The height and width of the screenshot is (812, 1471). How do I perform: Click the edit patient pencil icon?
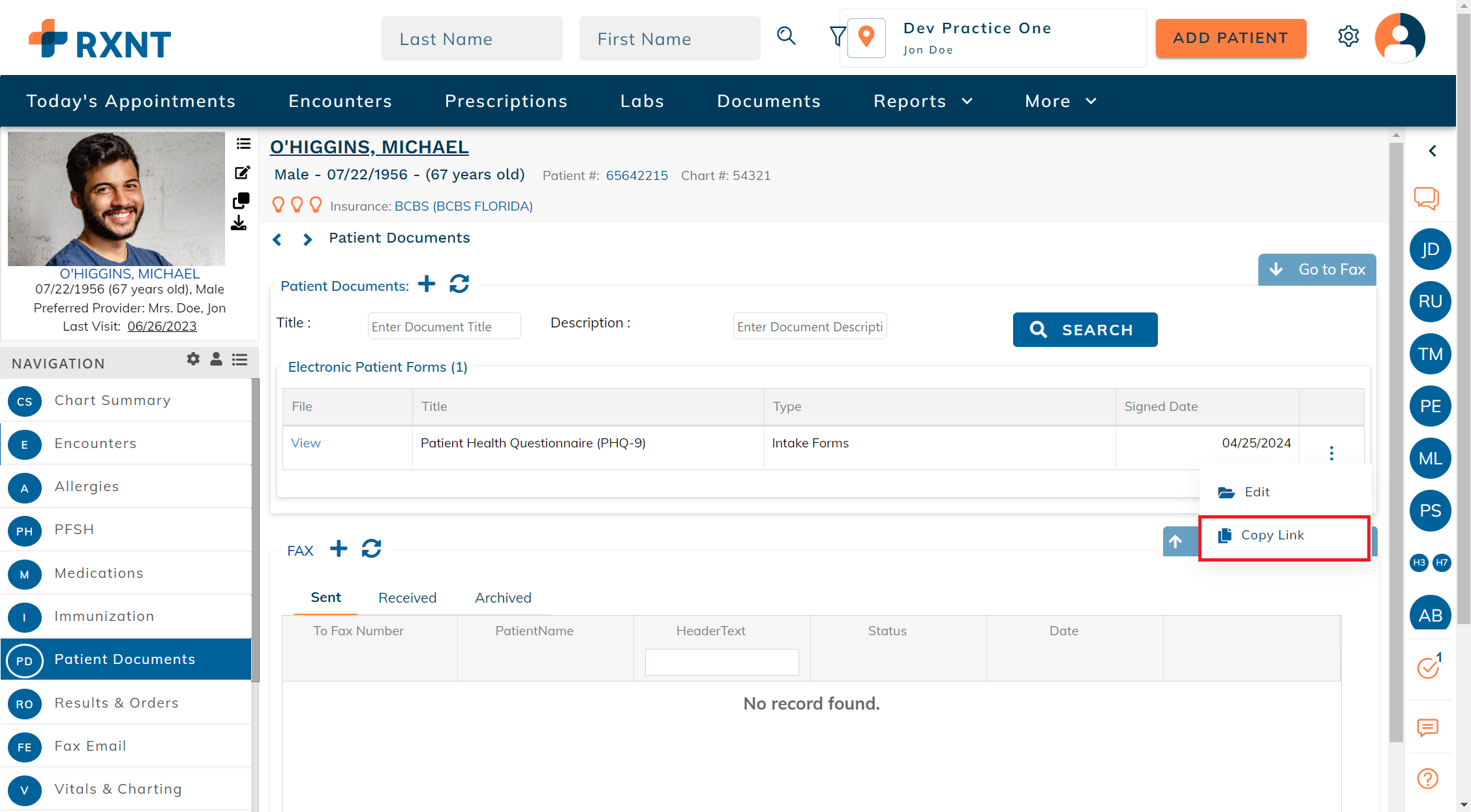(242, 172)
